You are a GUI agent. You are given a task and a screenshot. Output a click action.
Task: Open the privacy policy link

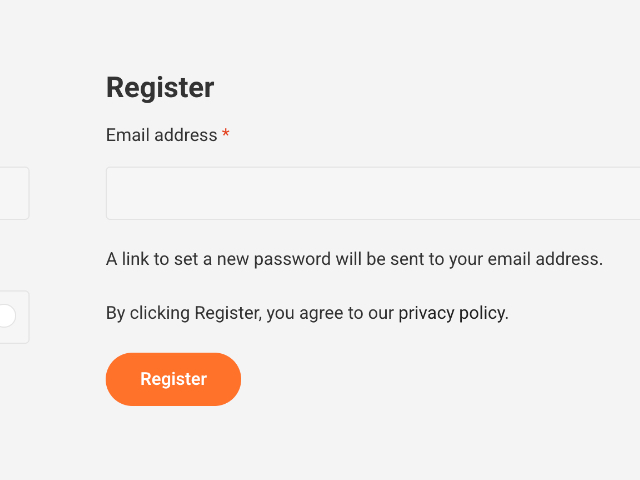(x=452, y=313)
